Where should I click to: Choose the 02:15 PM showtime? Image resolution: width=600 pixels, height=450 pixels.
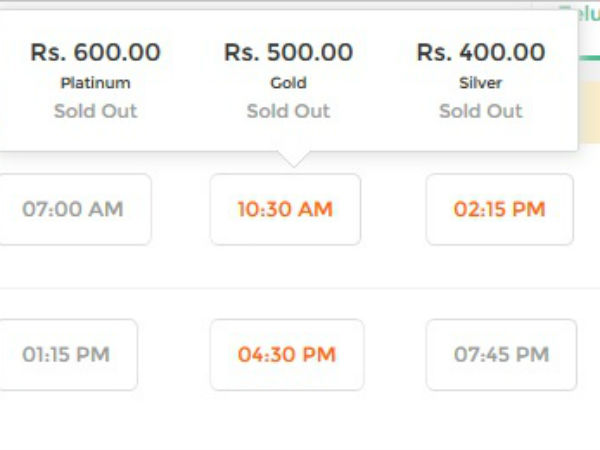(x=499, y=210)
